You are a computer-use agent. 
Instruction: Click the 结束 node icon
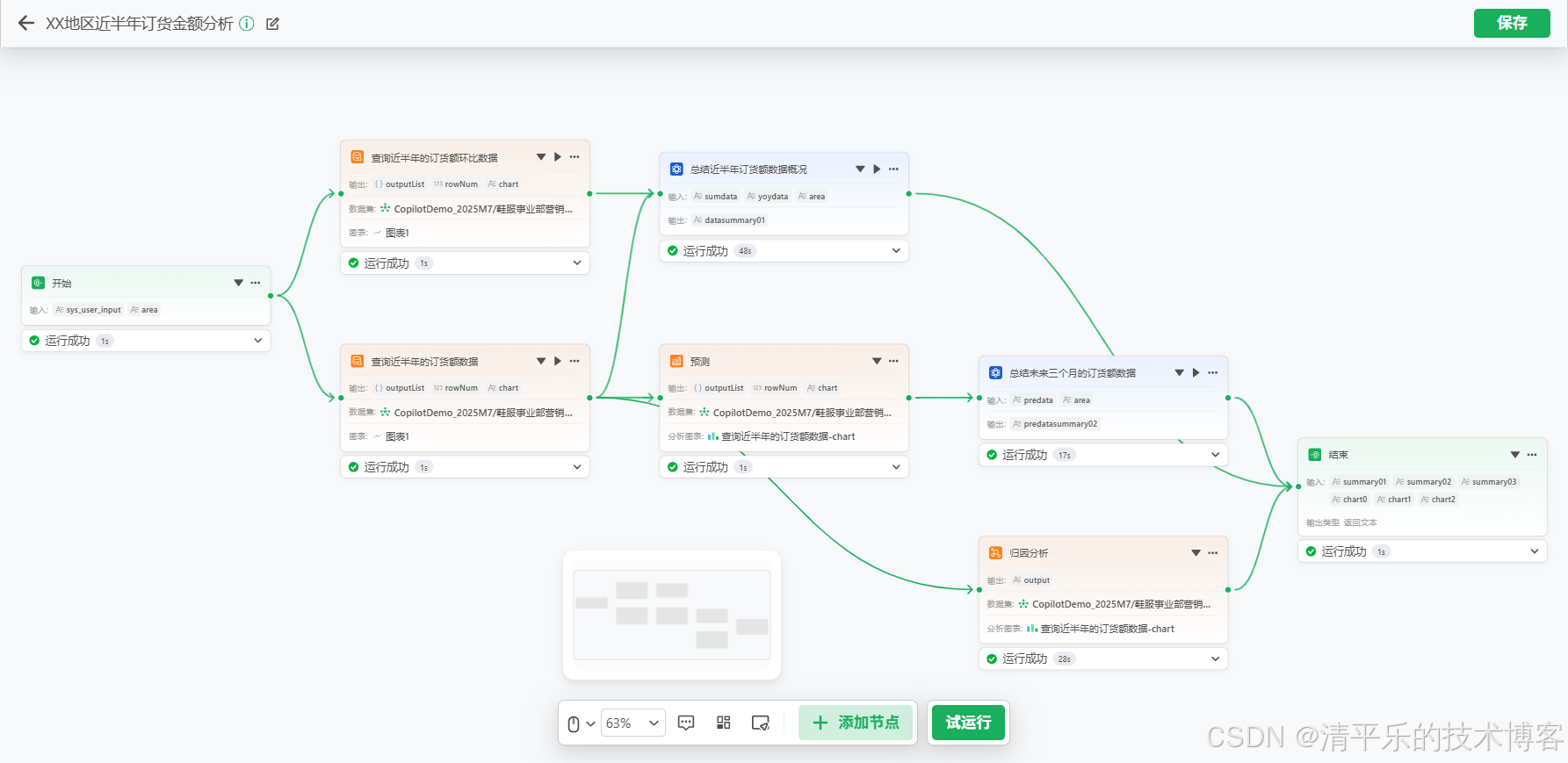(x=1315, y=454)
